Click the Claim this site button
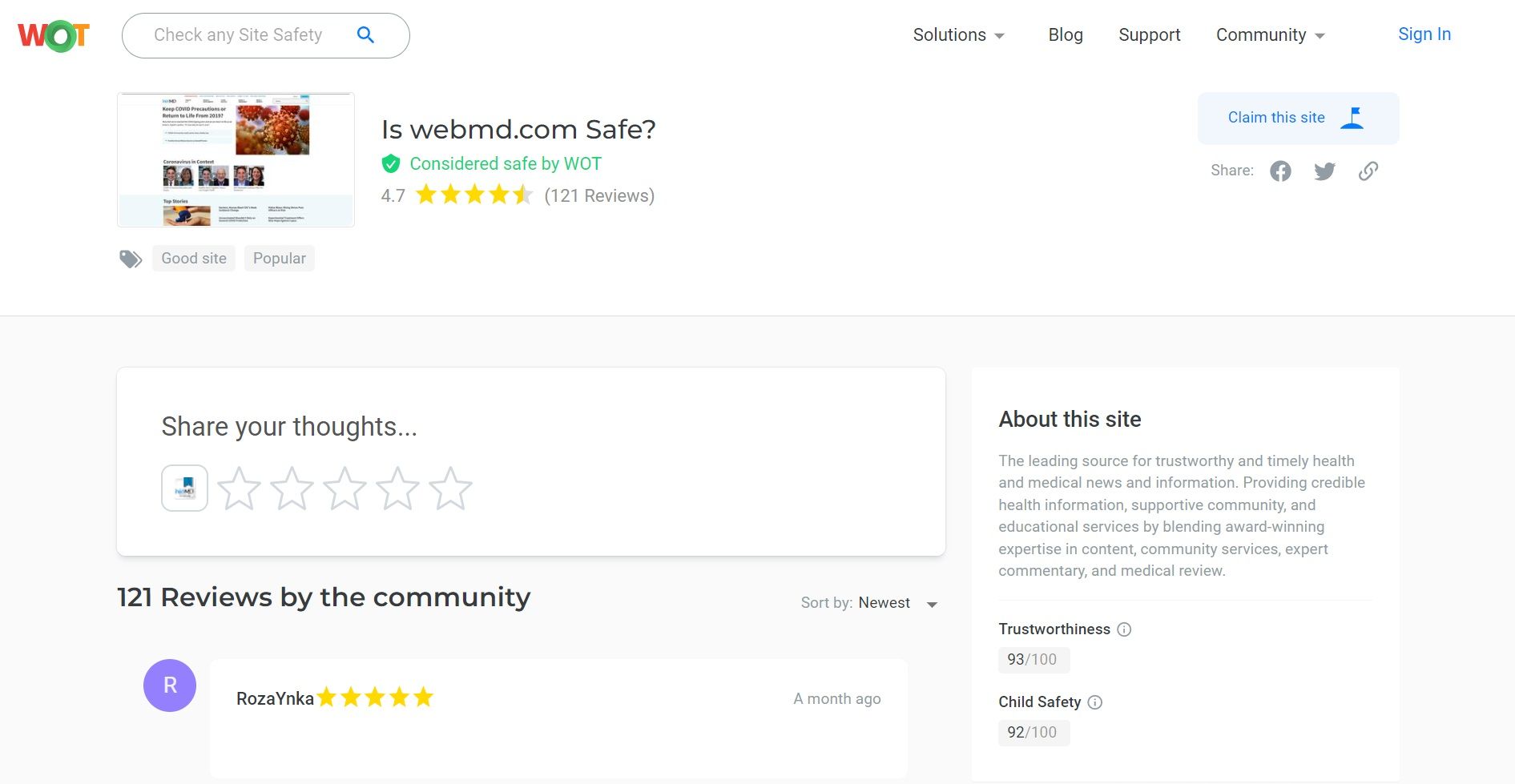Screen dimensions: 1515x784 pyautogui.click(x=1298, y=118)
